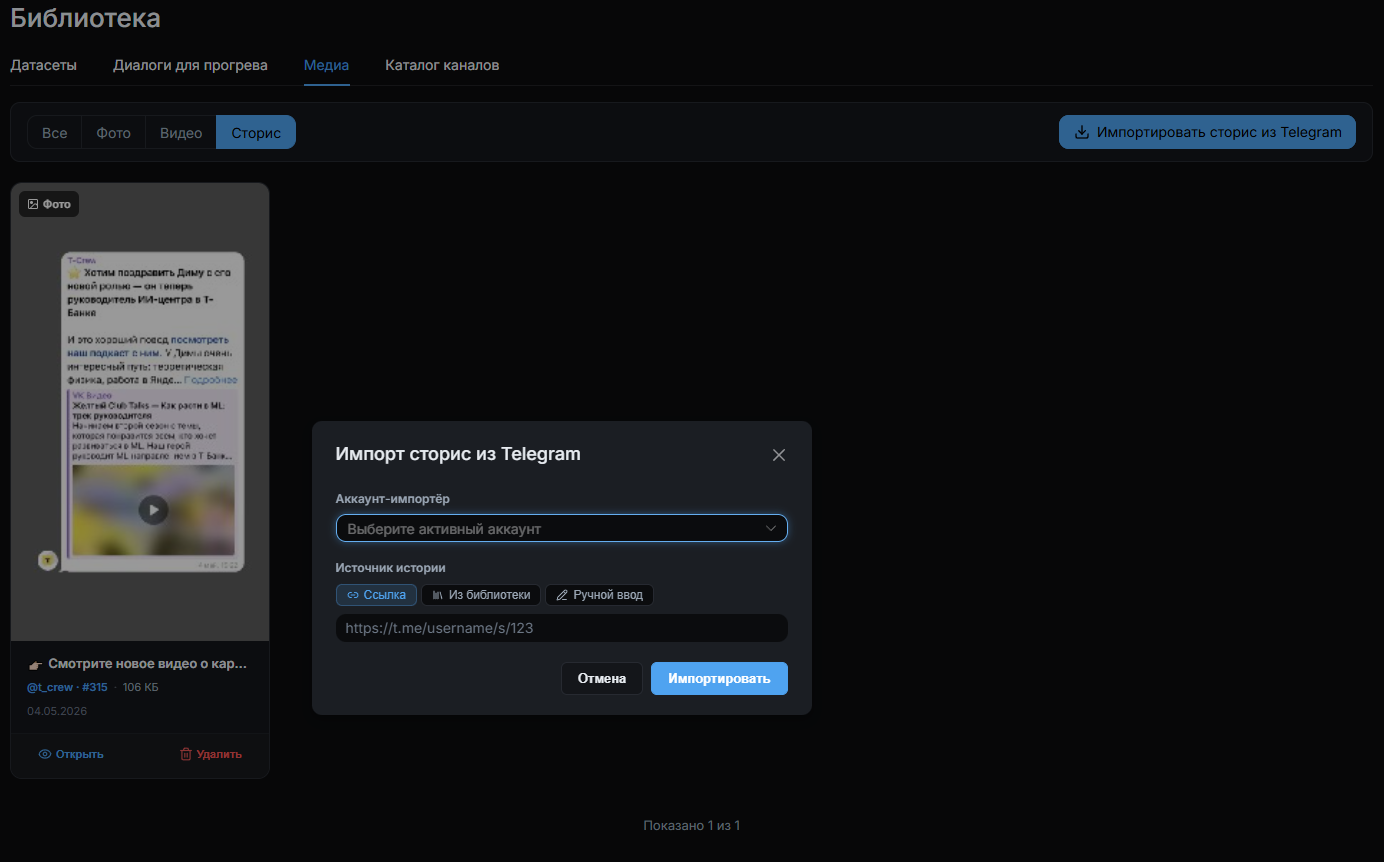1384x862 pixels.
Task: Click the 106 КБ file size text
Action: tap(141, 687)
